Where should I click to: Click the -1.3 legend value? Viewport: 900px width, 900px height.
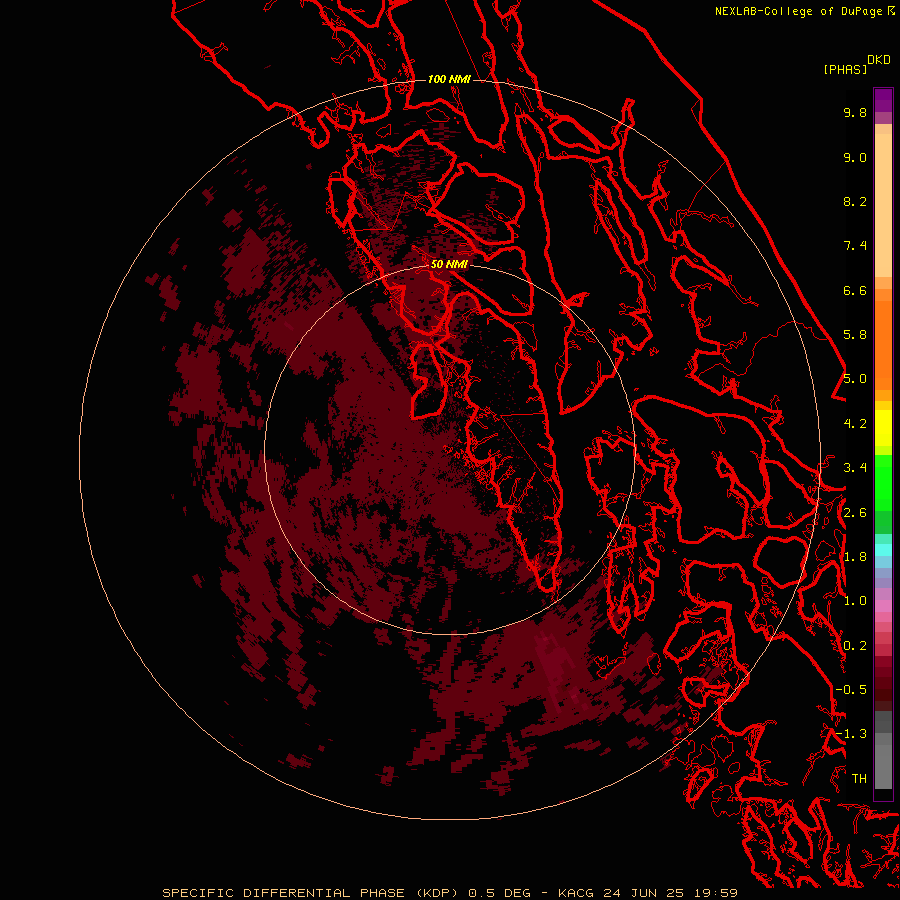(851, 734)
